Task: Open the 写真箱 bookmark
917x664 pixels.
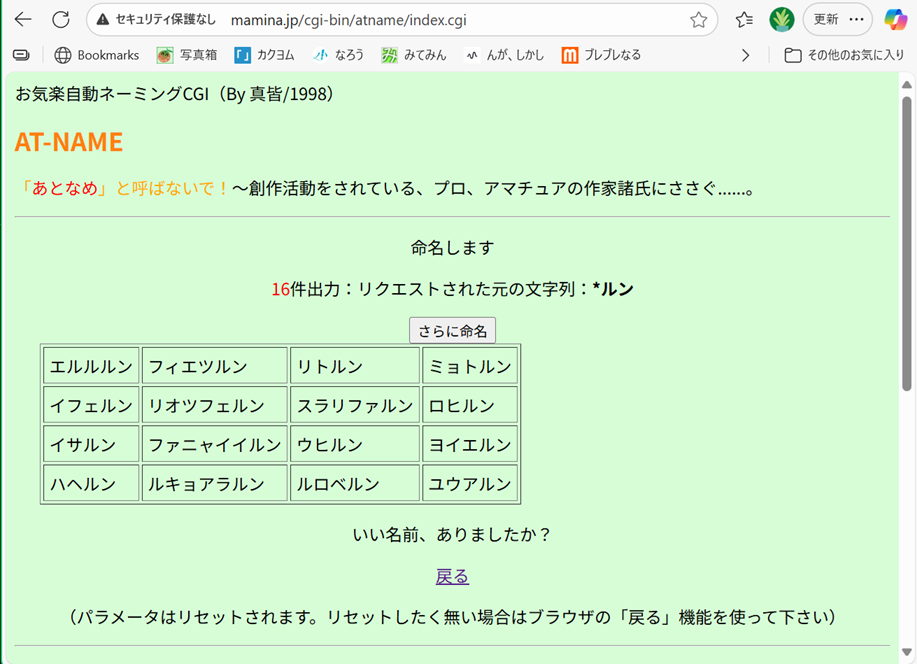Action: click(186, 55)
